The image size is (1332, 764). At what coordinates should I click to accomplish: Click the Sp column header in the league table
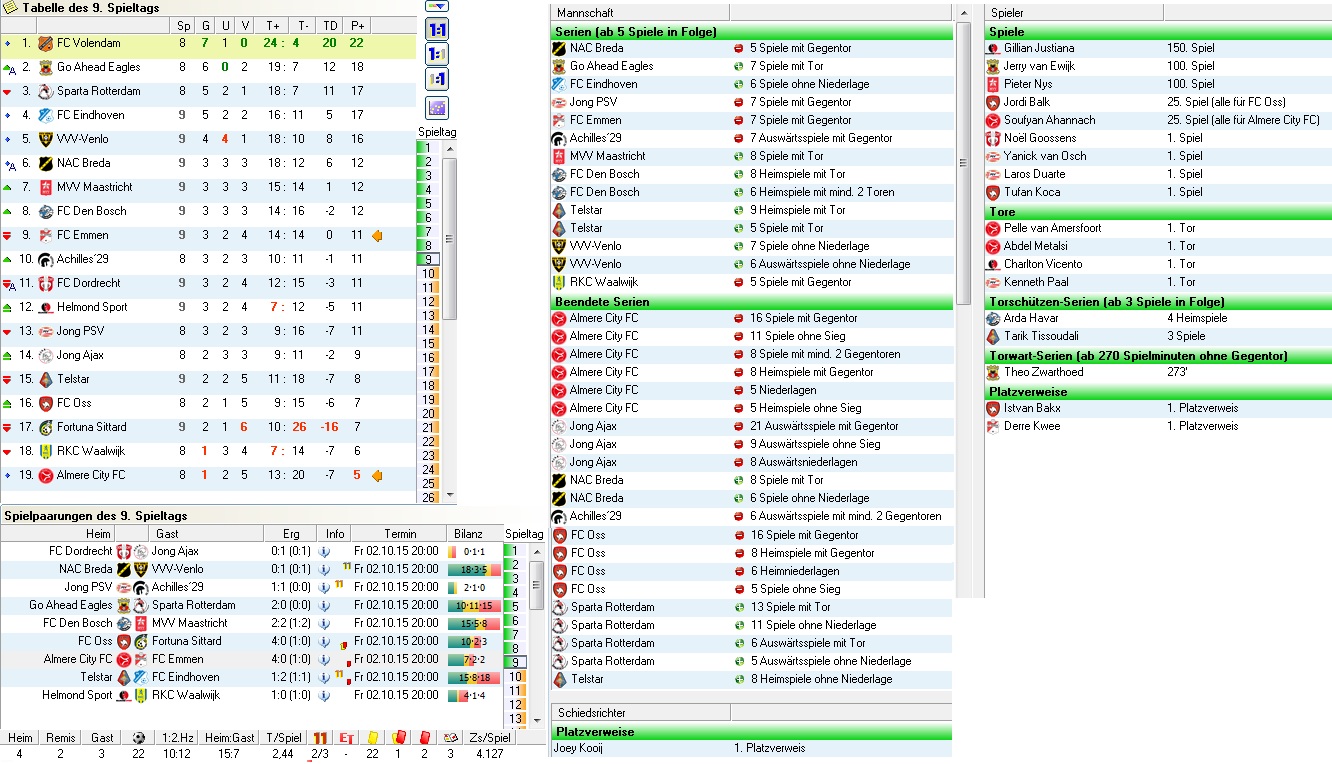182,26
